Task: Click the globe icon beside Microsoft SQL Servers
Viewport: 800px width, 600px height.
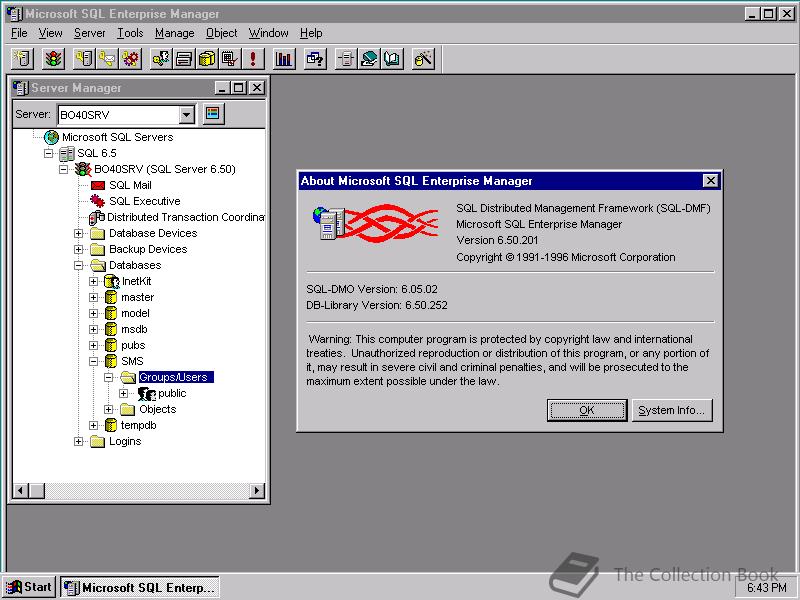Action: (x=51, y=137)
